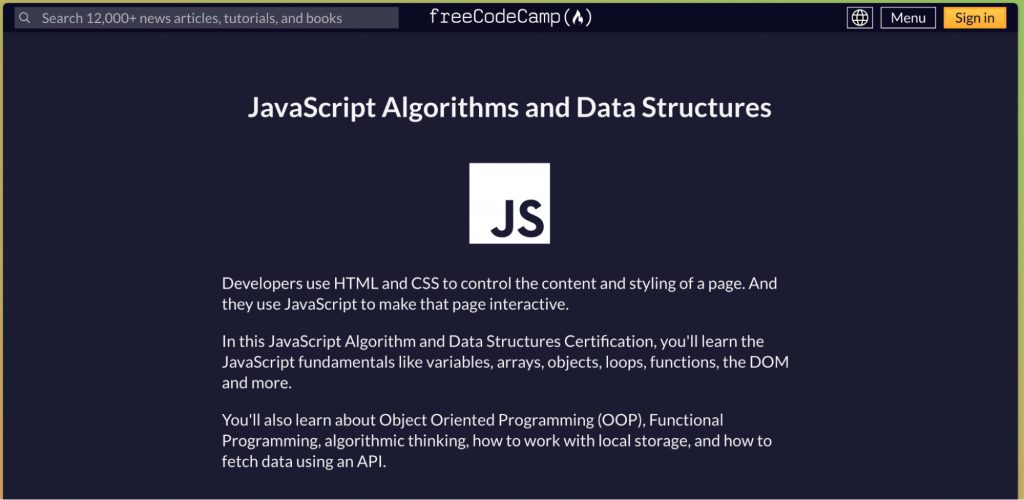Click the search magnifier icon
The width and height of the screenshot is (1024, 500).
pyautogui.click(x=25, y=18)
